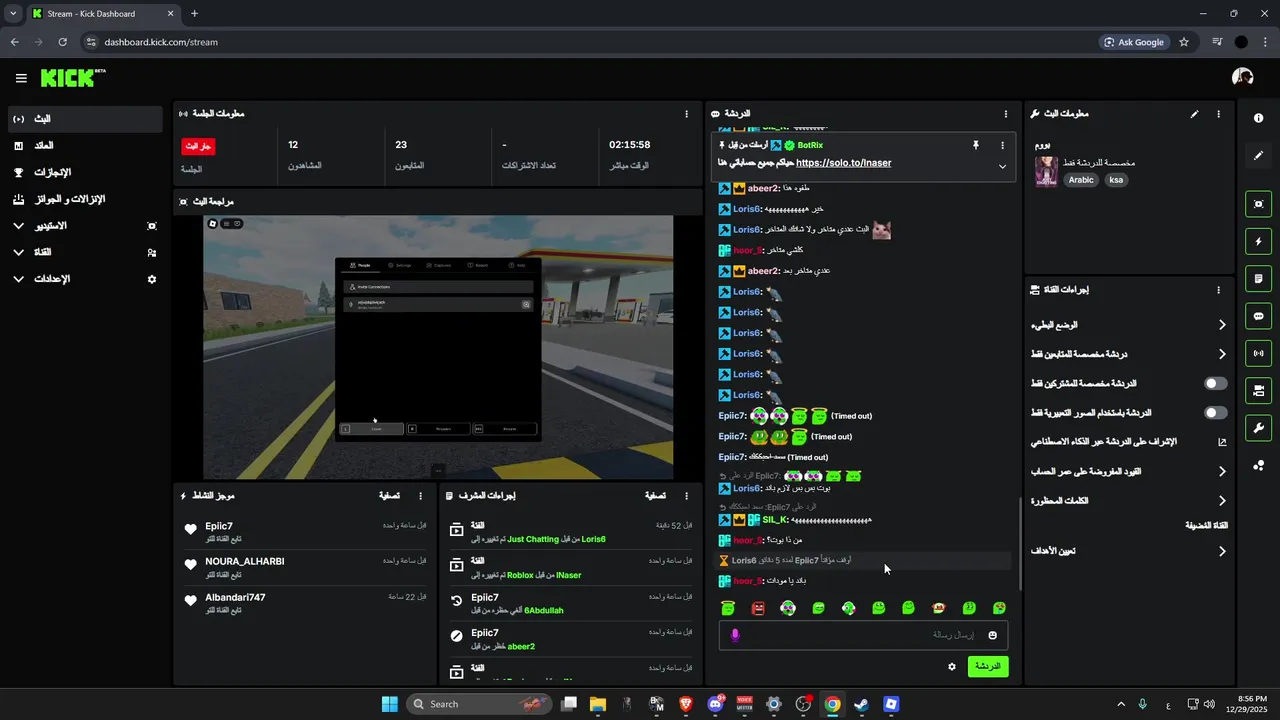Image resolution: width=1280 pixels, height=720 pixels.
Task: Click the moderator actions filter button
Action: (x=656, y=496)
